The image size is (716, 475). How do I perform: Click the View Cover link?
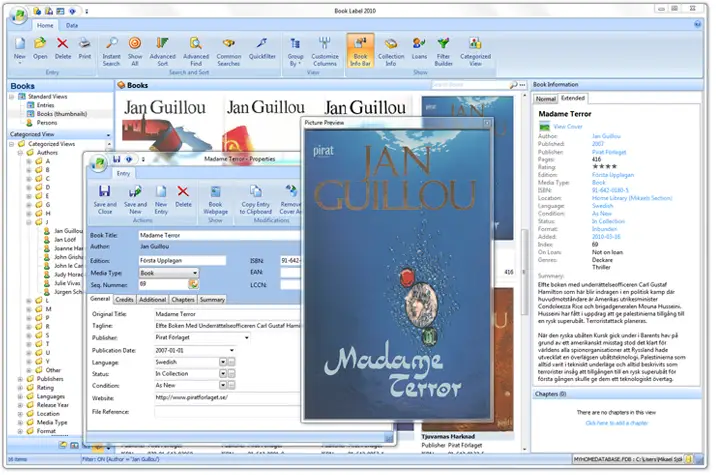(568, 127)
